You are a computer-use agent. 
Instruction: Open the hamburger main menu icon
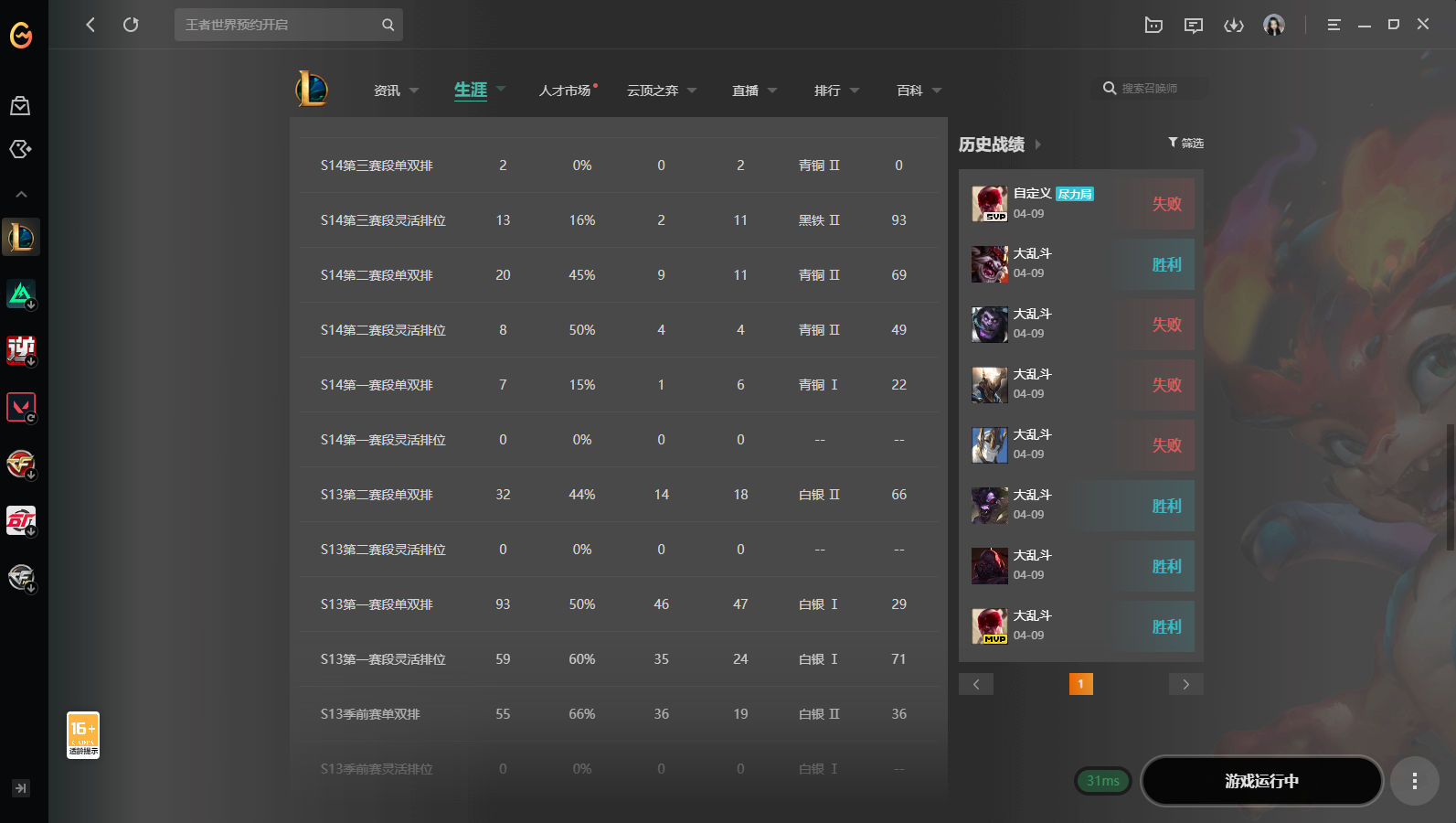pyautogui.click(x=1334, y=25)
